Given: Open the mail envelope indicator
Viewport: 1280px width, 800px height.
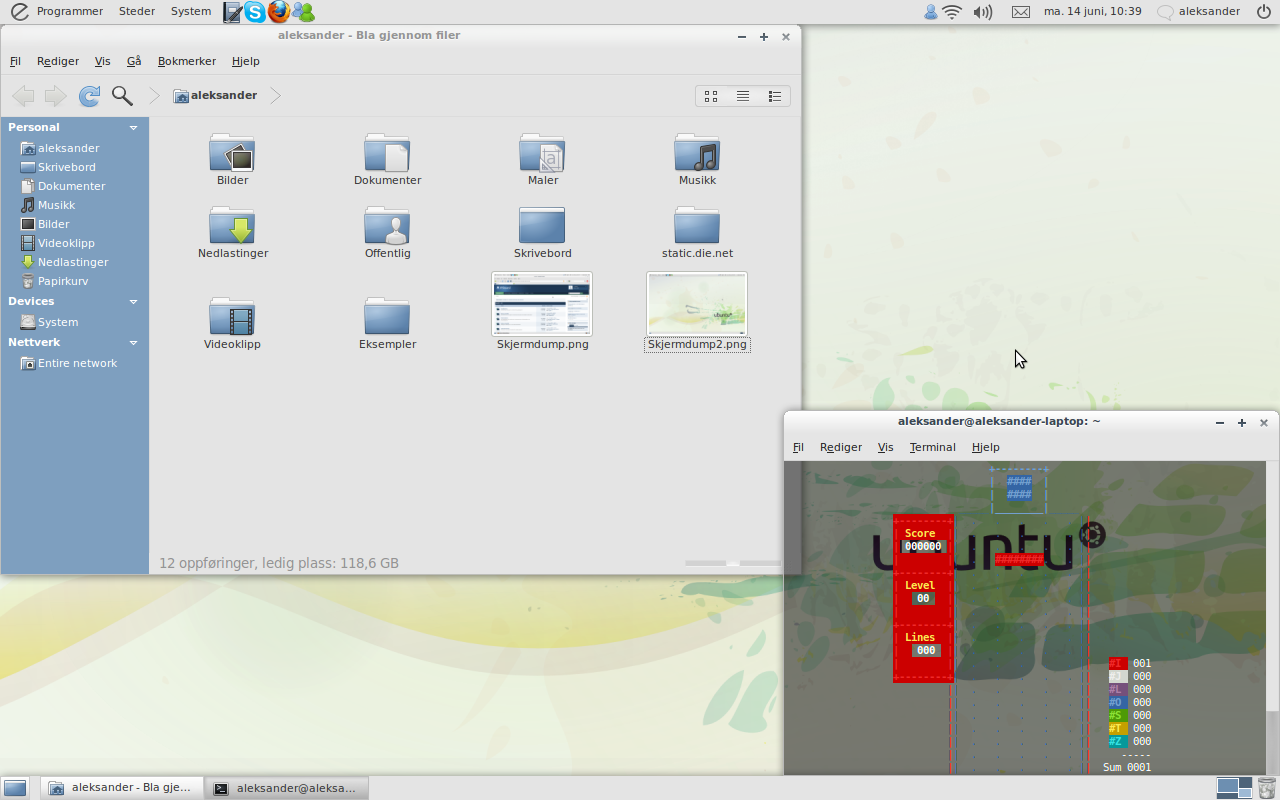Looking at the screenshot, I should click(x=1020, y=12).
